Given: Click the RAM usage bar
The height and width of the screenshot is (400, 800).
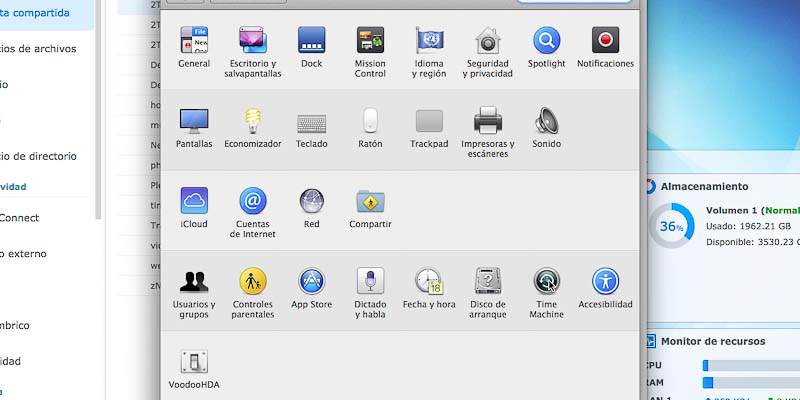Looking at the screenshot, I should pyautogui.click(x=751, y=383).
